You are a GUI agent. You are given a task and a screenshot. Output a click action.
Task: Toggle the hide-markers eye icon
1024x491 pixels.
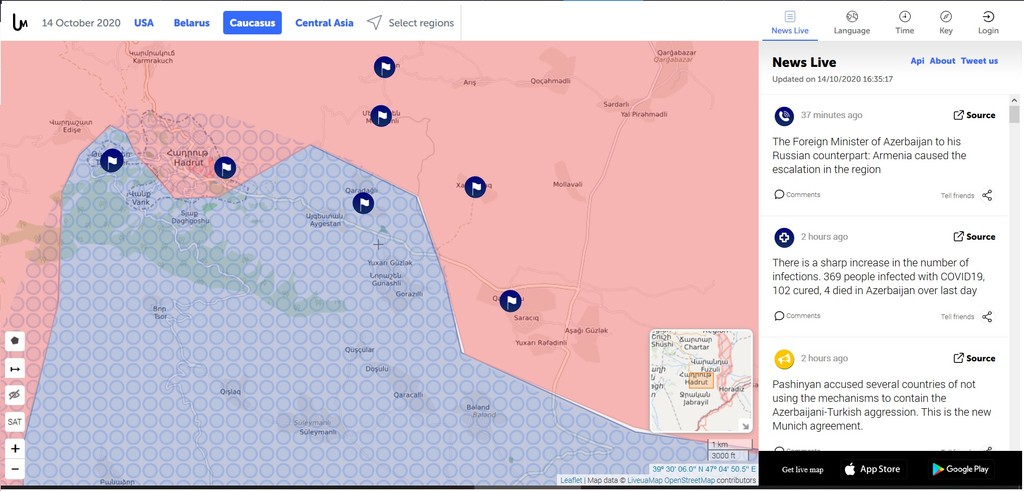(15, 395)
